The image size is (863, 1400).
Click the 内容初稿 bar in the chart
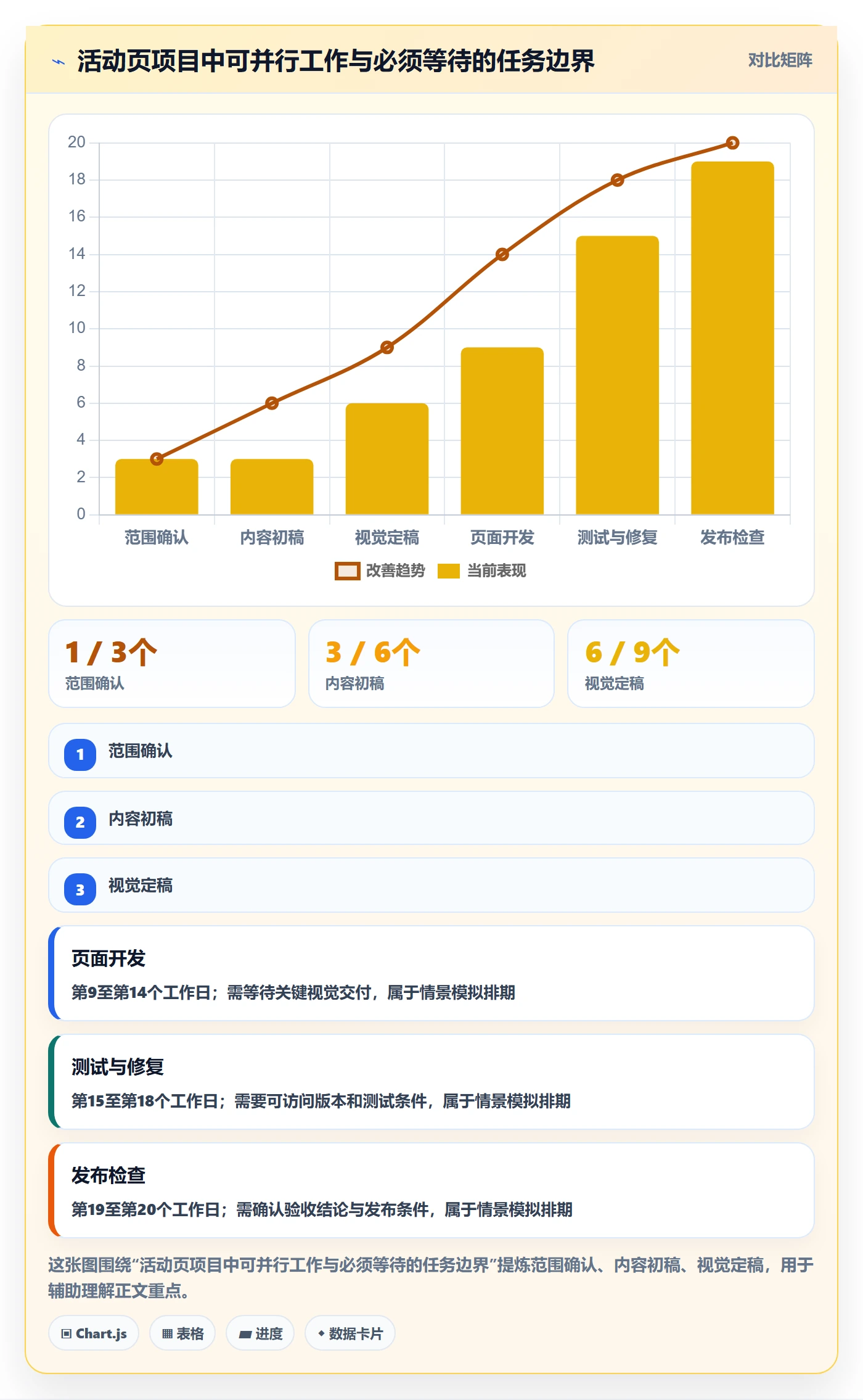click(272, 487)
